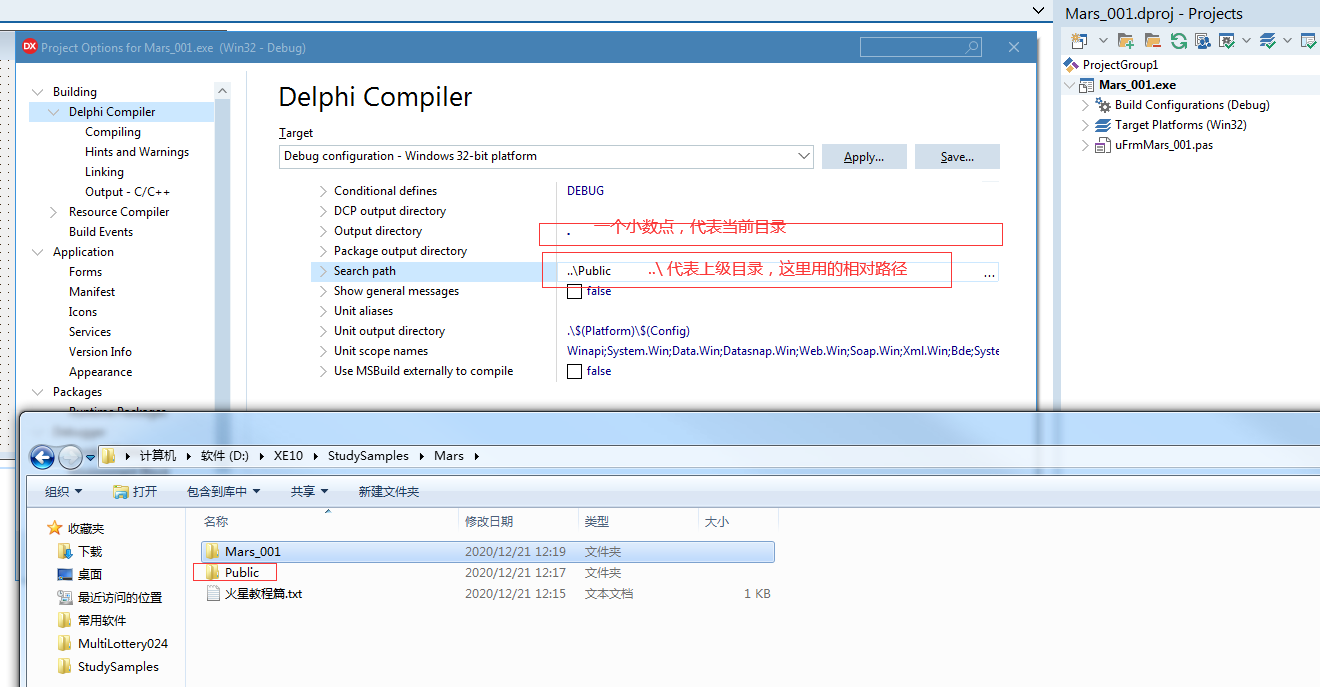Image resolution: width=1320 pixels, height=687 pixels.
Task: Click the green Refresh icon in Projects panel
Action: 1179,40
